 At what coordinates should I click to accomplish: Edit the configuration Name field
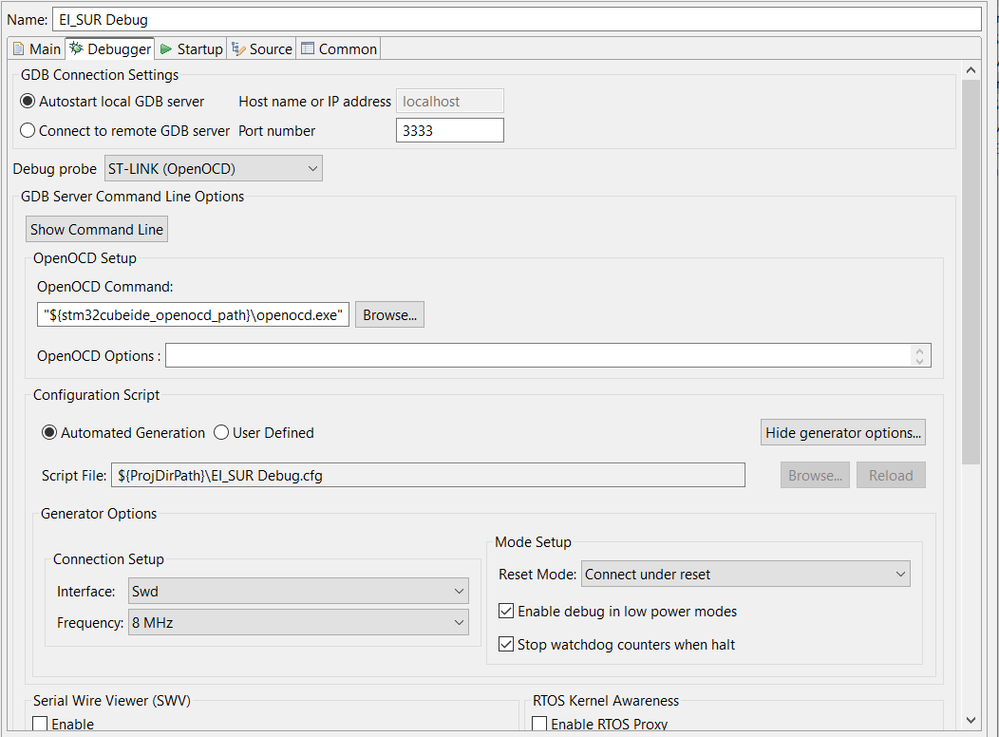coord(517,19)
